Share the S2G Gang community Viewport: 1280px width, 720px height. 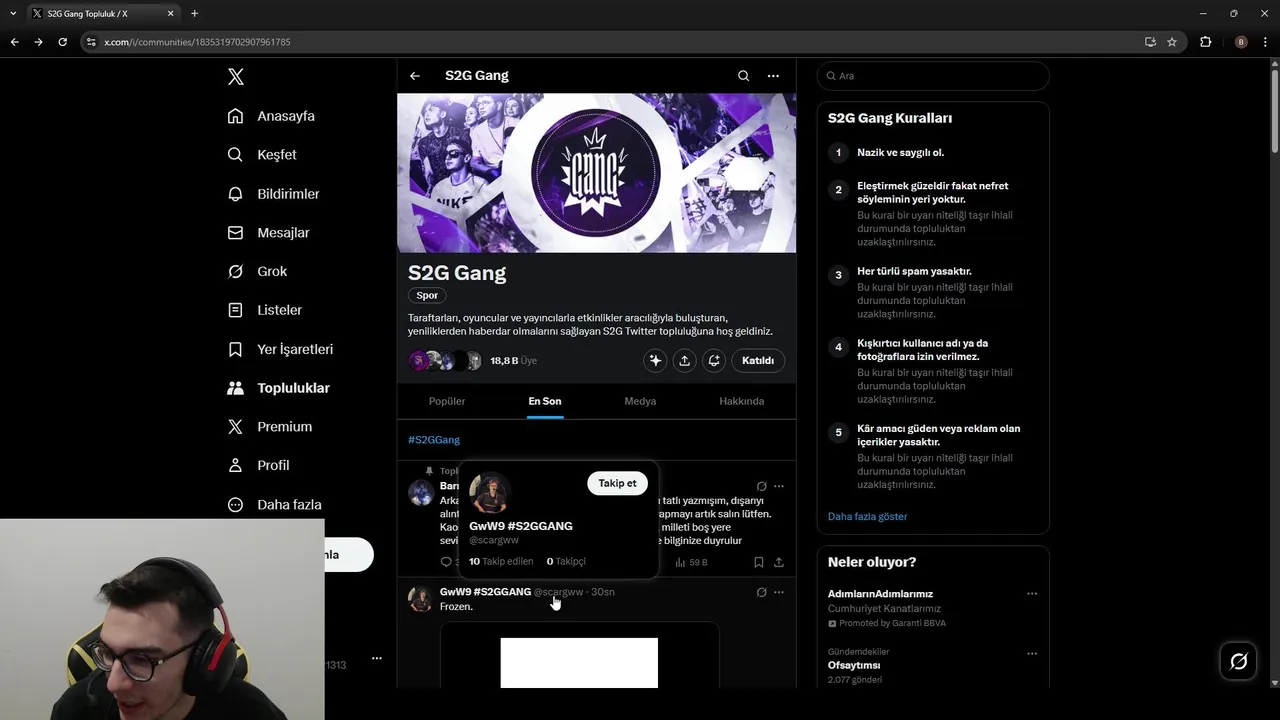click(684, 360)
